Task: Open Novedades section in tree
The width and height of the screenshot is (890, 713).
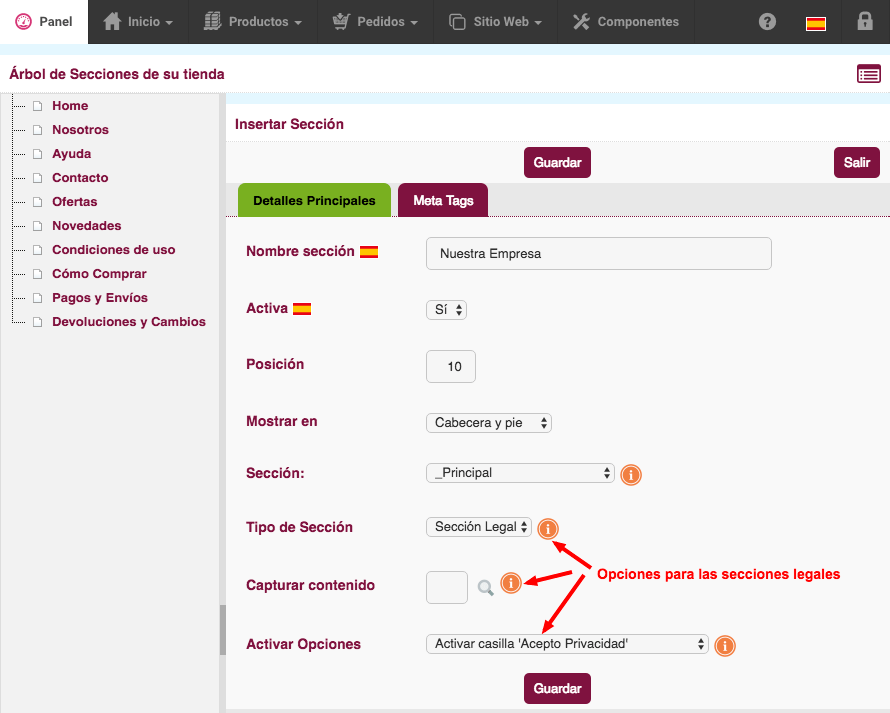Action: tap(86, 225)
